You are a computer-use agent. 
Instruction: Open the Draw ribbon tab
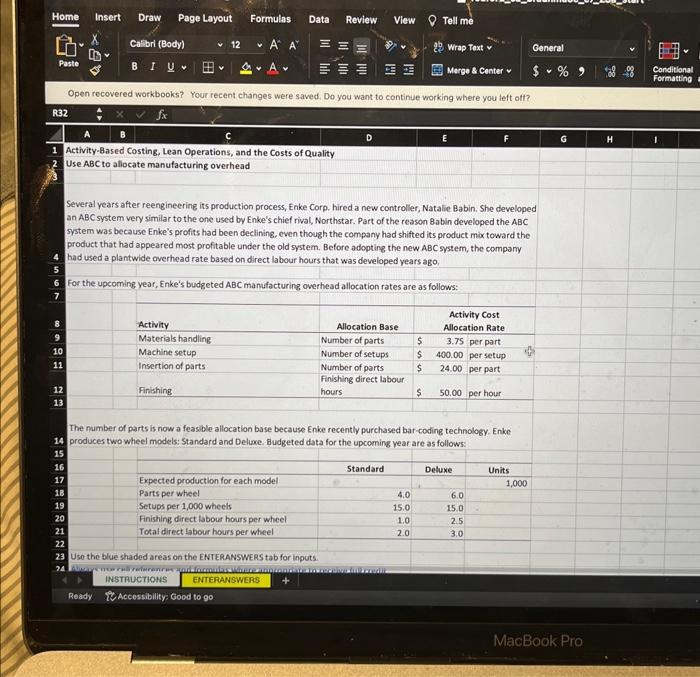tap(149, 18)
